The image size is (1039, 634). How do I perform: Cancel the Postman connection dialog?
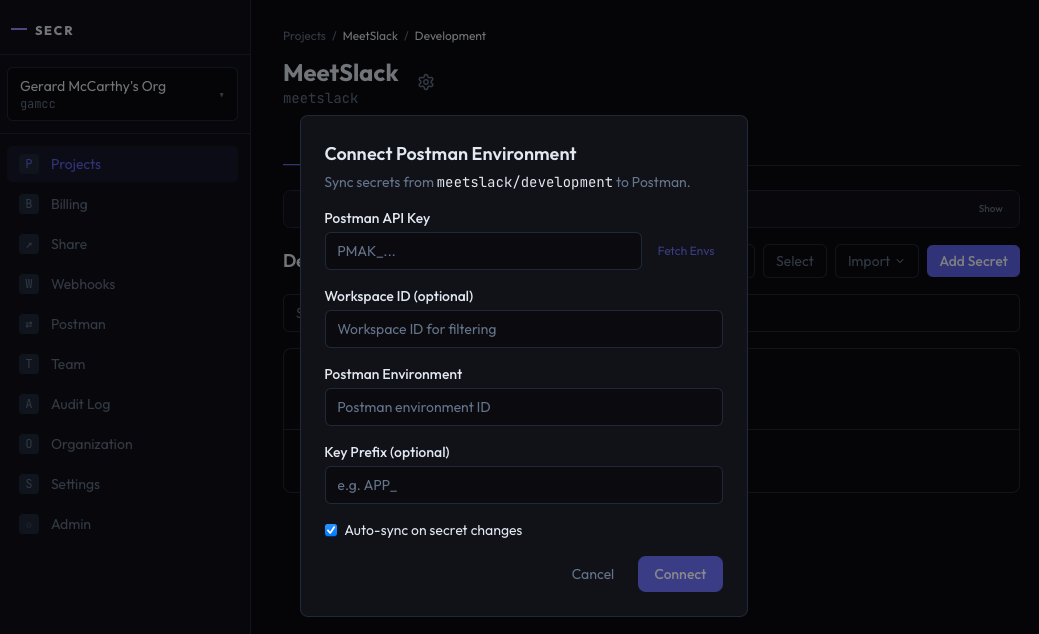(x=592, y=574)
